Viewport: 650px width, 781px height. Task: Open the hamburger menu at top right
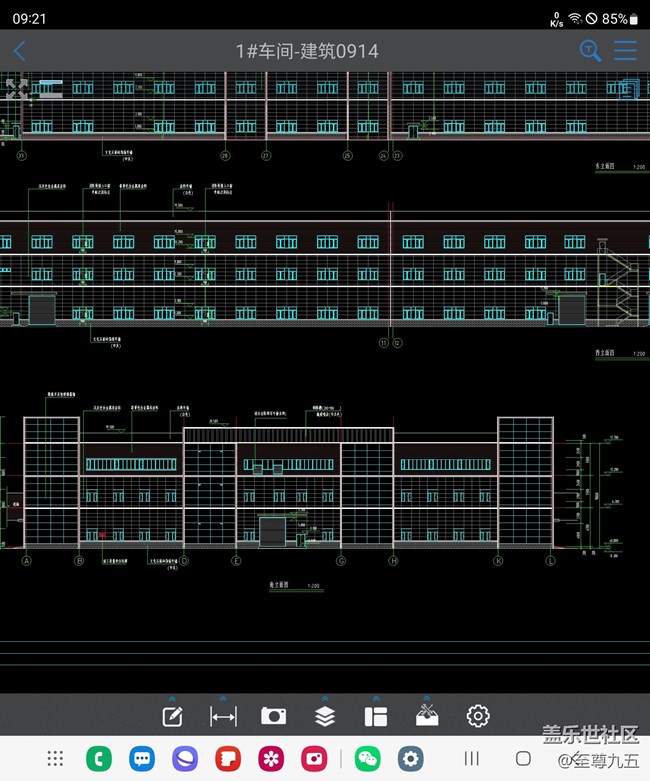[x=626, y=51]
